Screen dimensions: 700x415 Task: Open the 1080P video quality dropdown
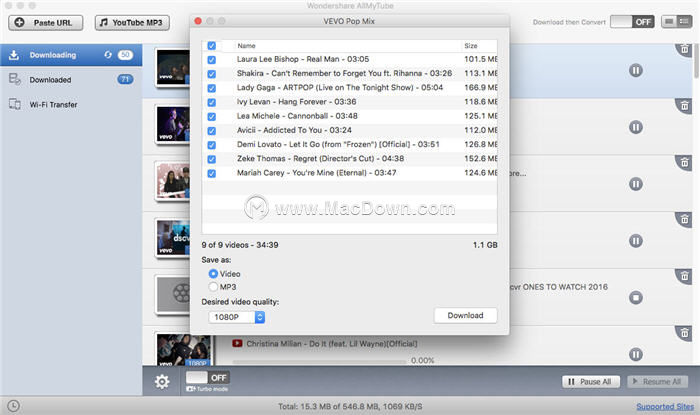point(237,317)
